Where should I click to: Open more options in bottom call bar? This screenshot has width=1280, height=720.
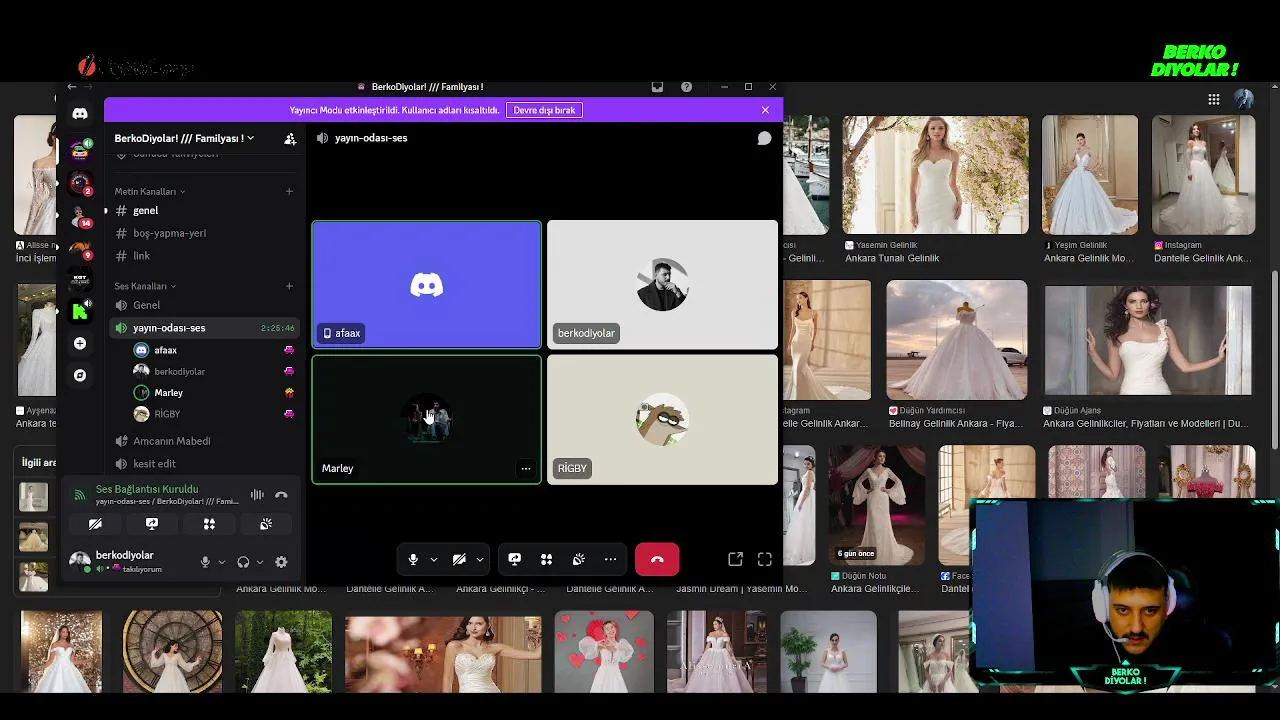(x=610, y=560)
